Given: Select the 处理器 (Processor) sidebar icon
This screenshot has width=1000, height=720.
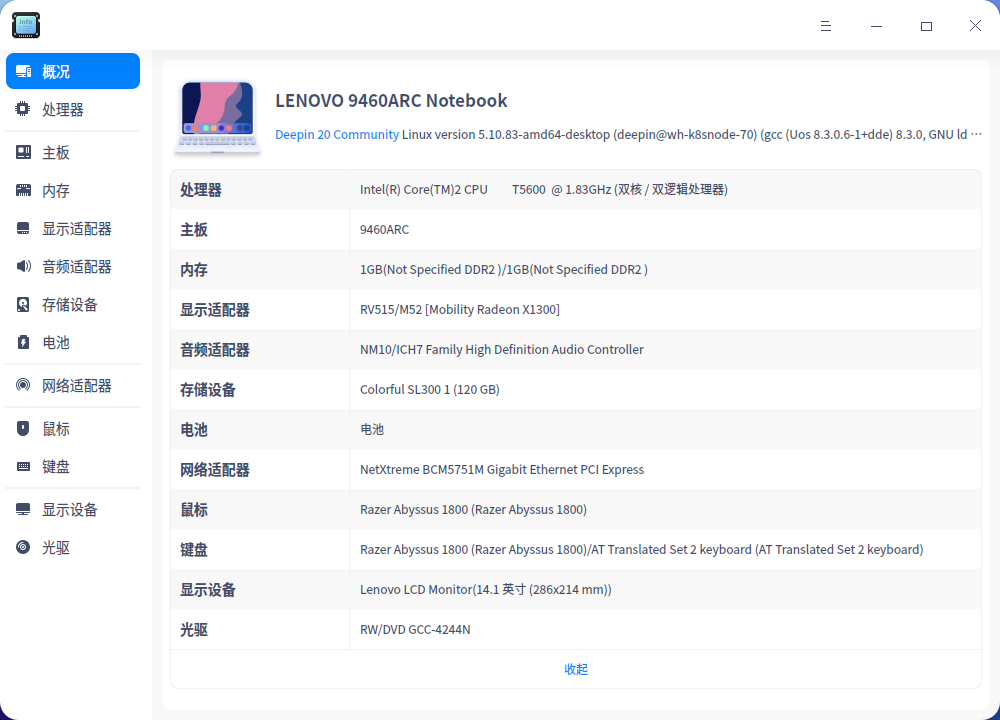Looking at the screenshot, I should (x=22, y=109).
